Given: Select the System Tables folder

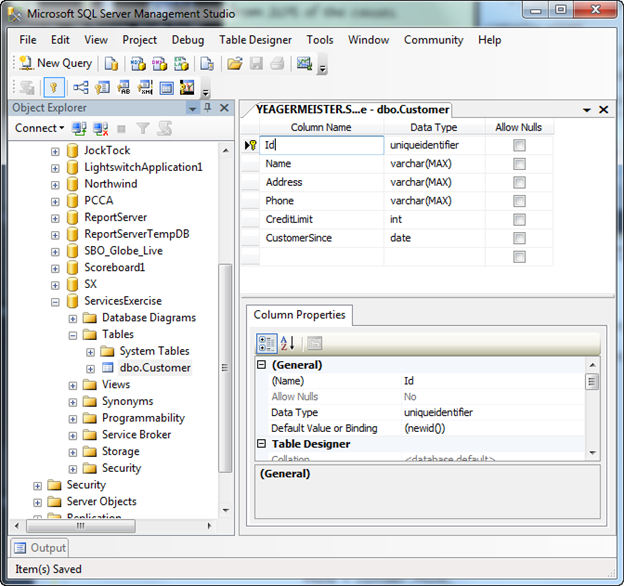Looking at the screenshot, I should click(154, 351).
